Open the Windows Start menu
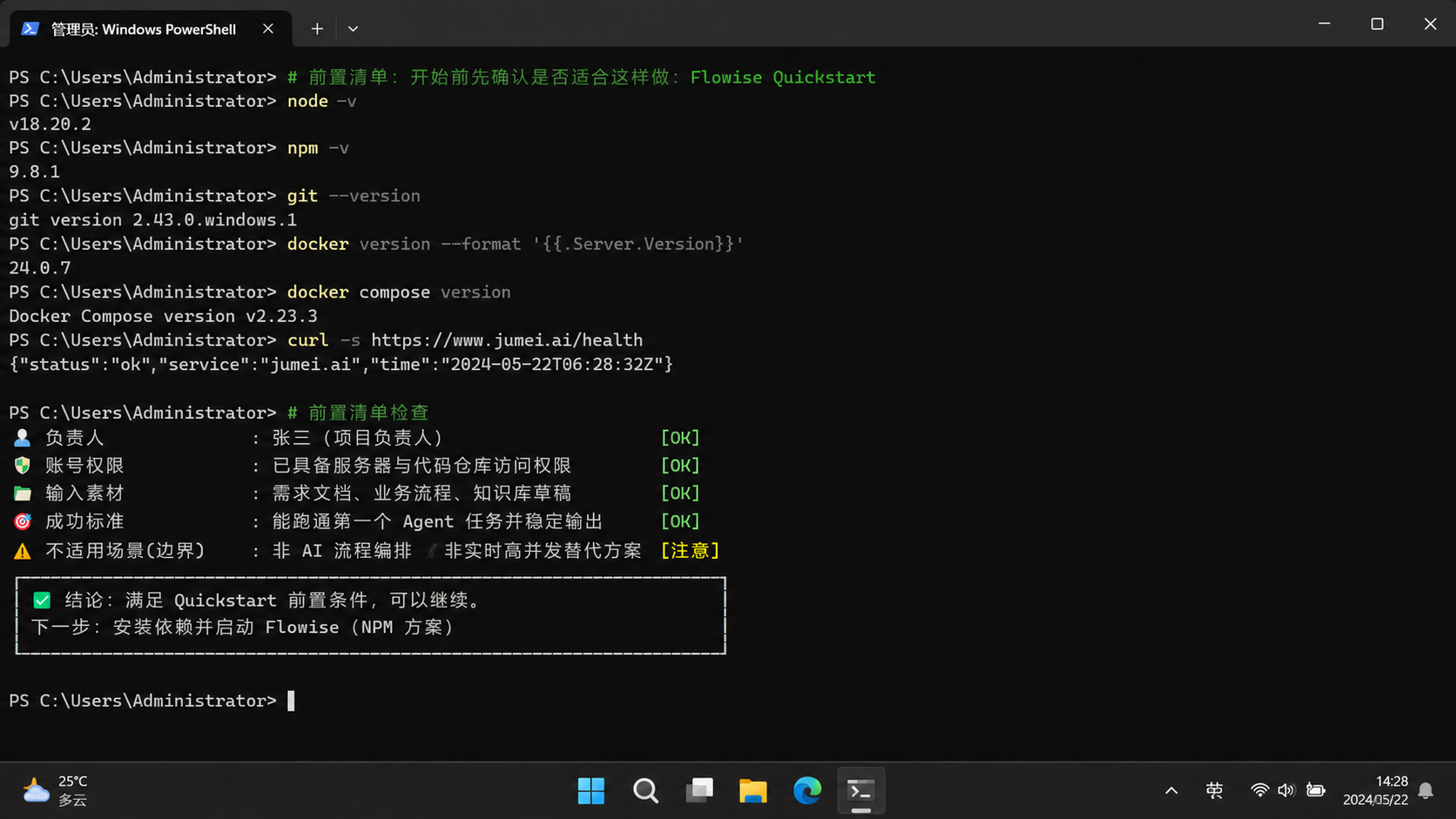1456x819 pixels. (590, 791)
